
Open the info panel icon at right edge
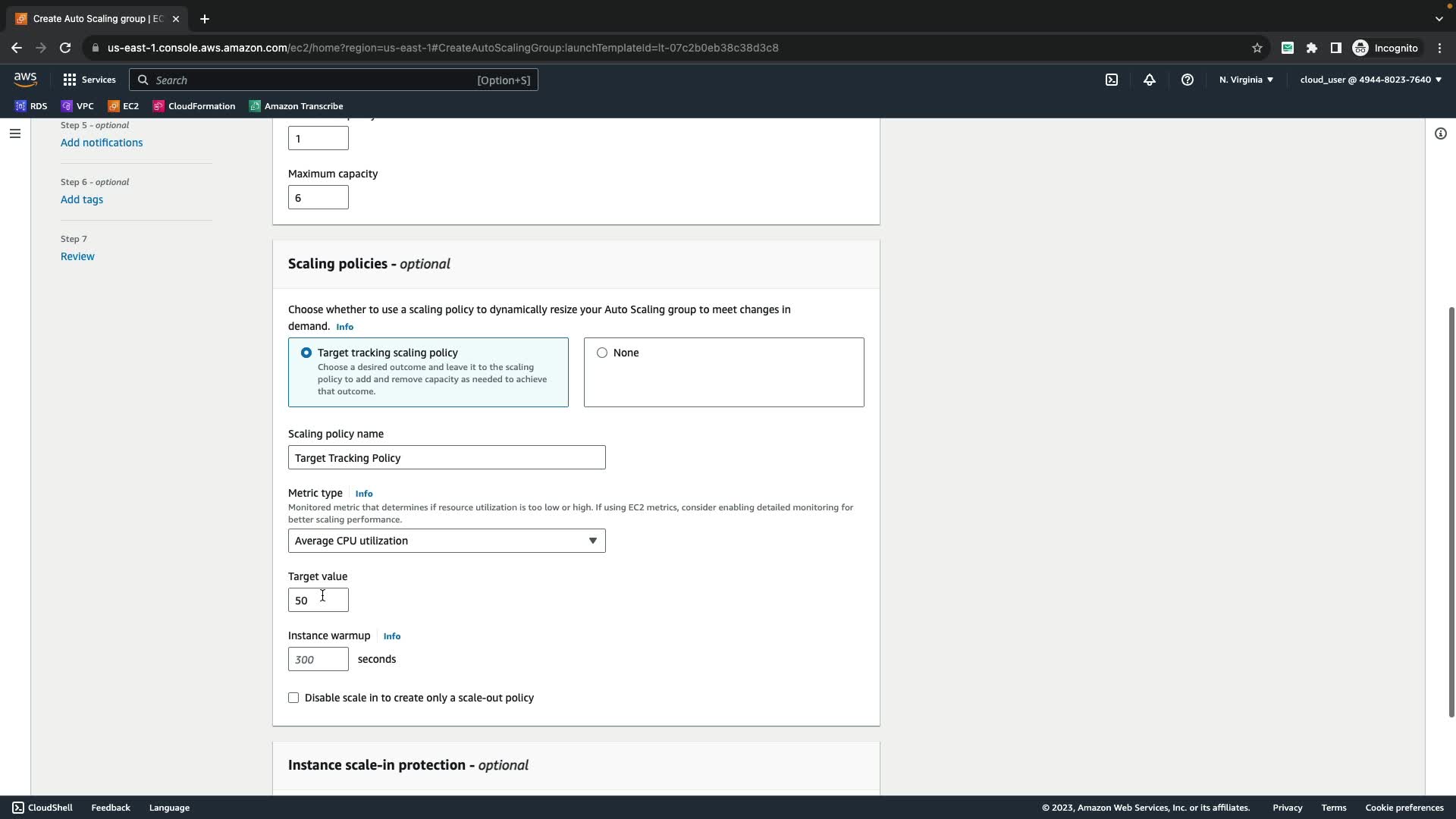[x=1440, y=133]
